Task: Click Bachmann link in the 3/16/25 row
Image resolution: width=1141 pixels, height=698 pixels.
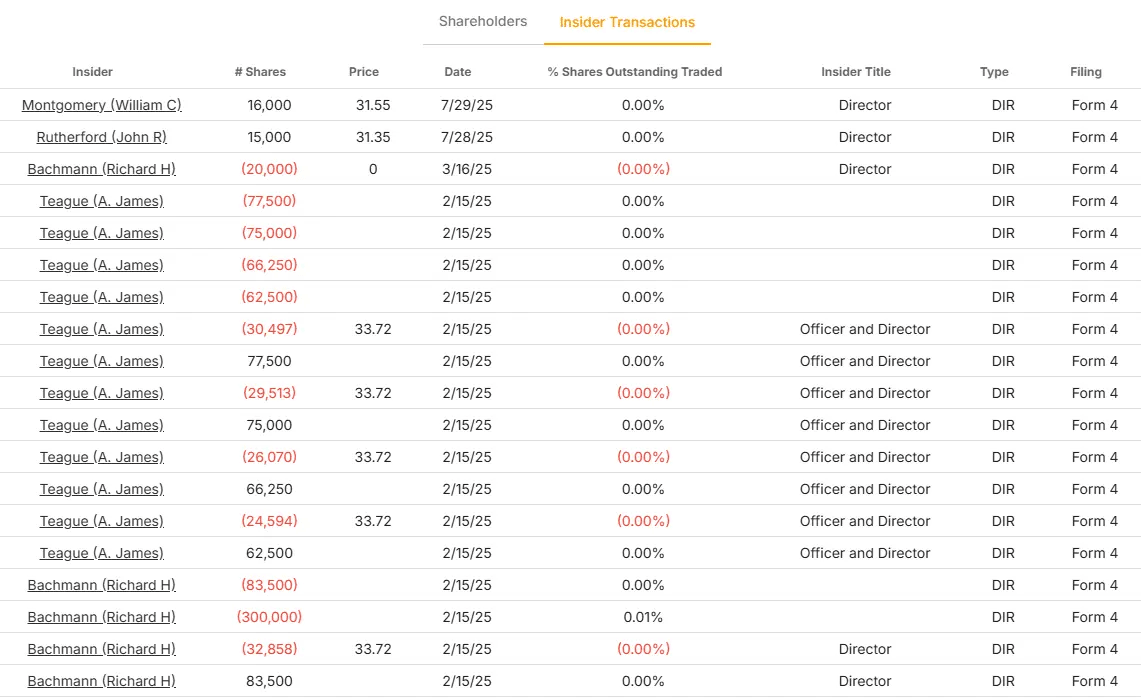Action: pos(102,169)
